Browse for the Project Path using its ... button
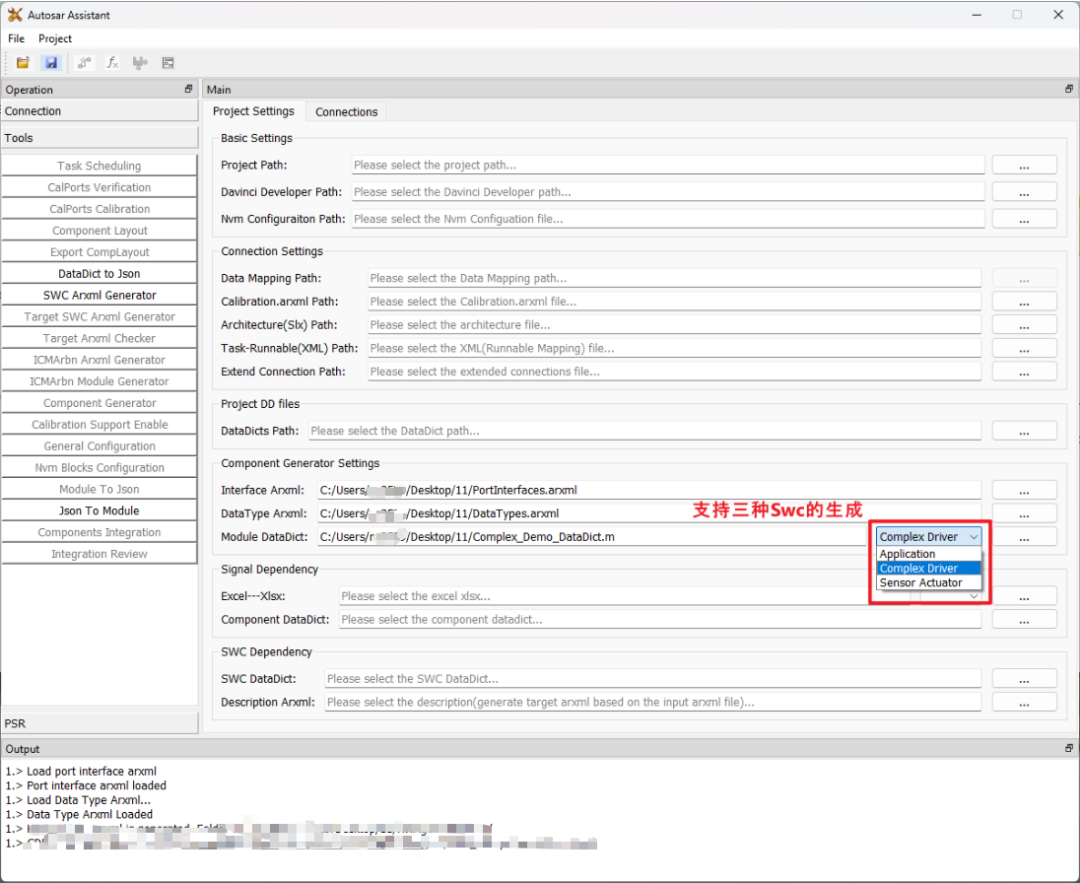Viewport: 1080px width, 883px height. [1024, 164]
